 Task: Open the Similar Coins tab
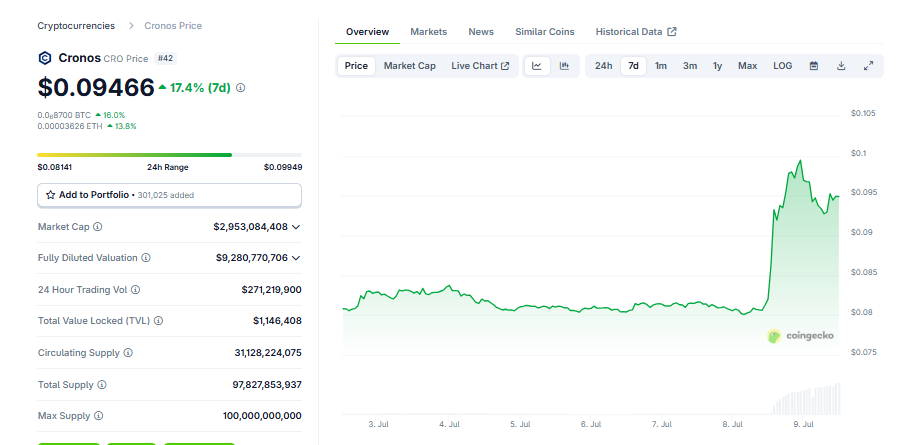(545, 32)
